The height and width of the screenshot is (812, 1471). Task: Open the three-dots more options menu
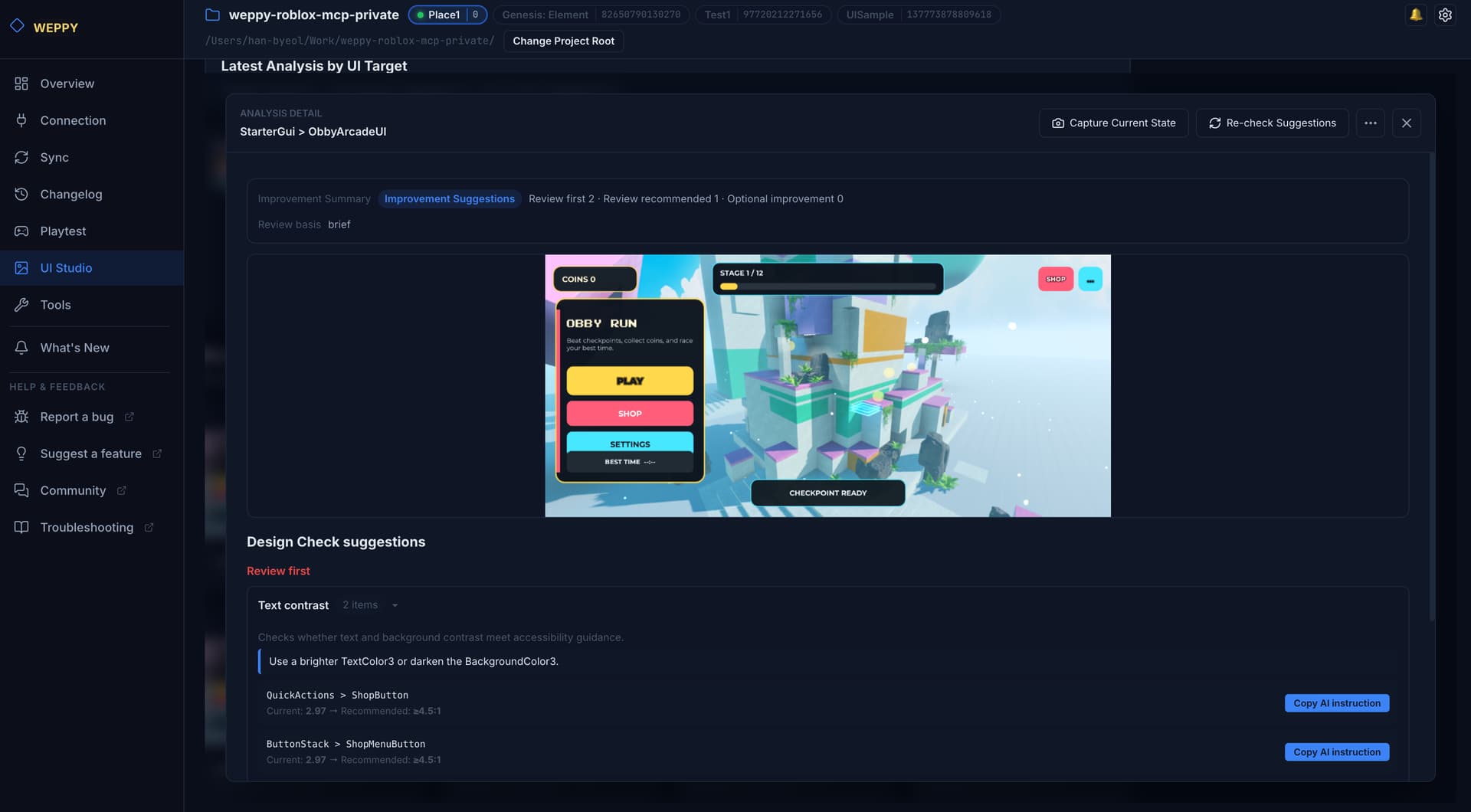click(1370, 123)
